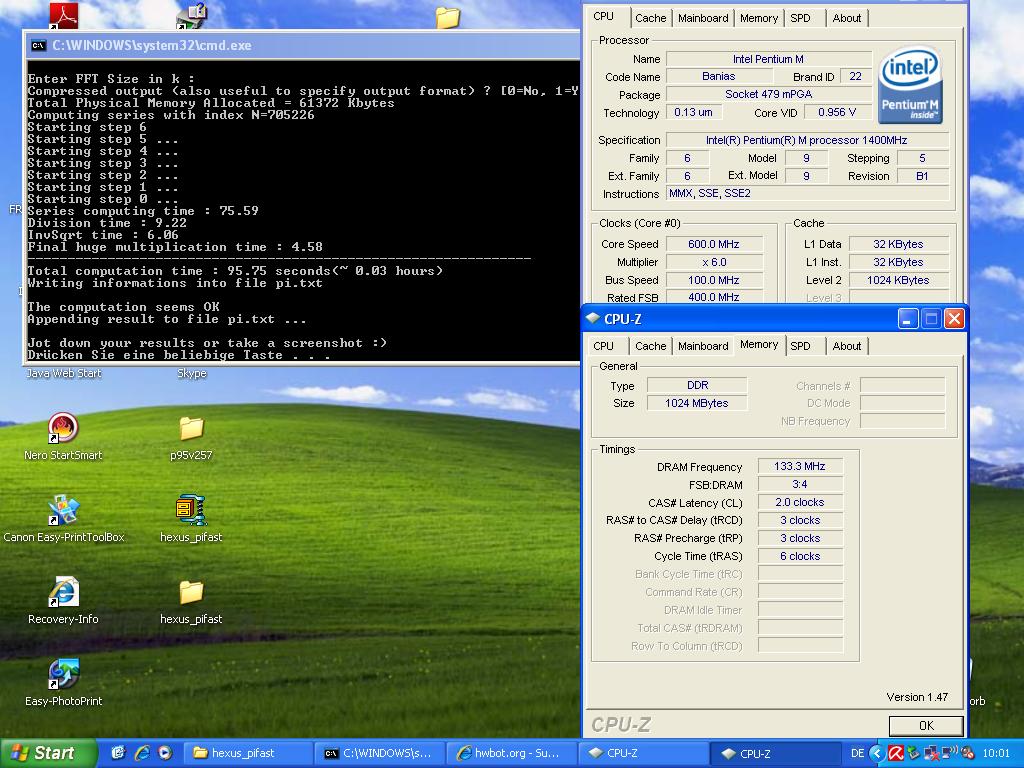Click Bus Speed value '100.0 MHz'

714,280
